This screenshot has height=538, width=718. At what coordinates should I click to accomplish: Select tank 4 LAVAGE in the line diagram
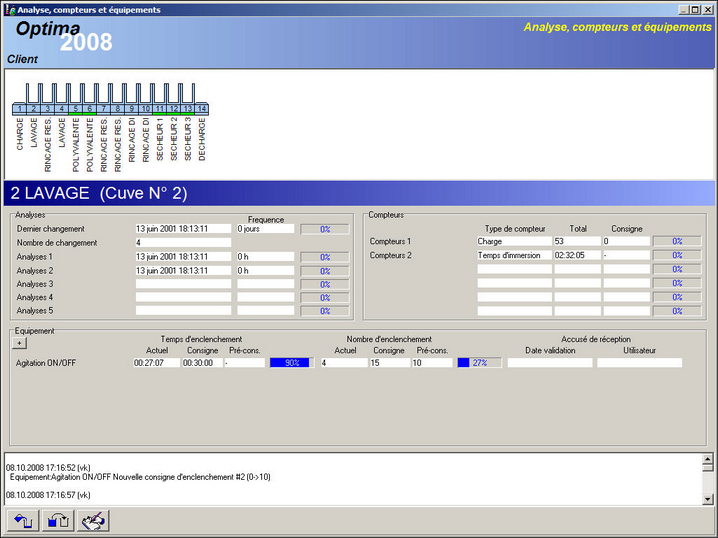point(61,109)
